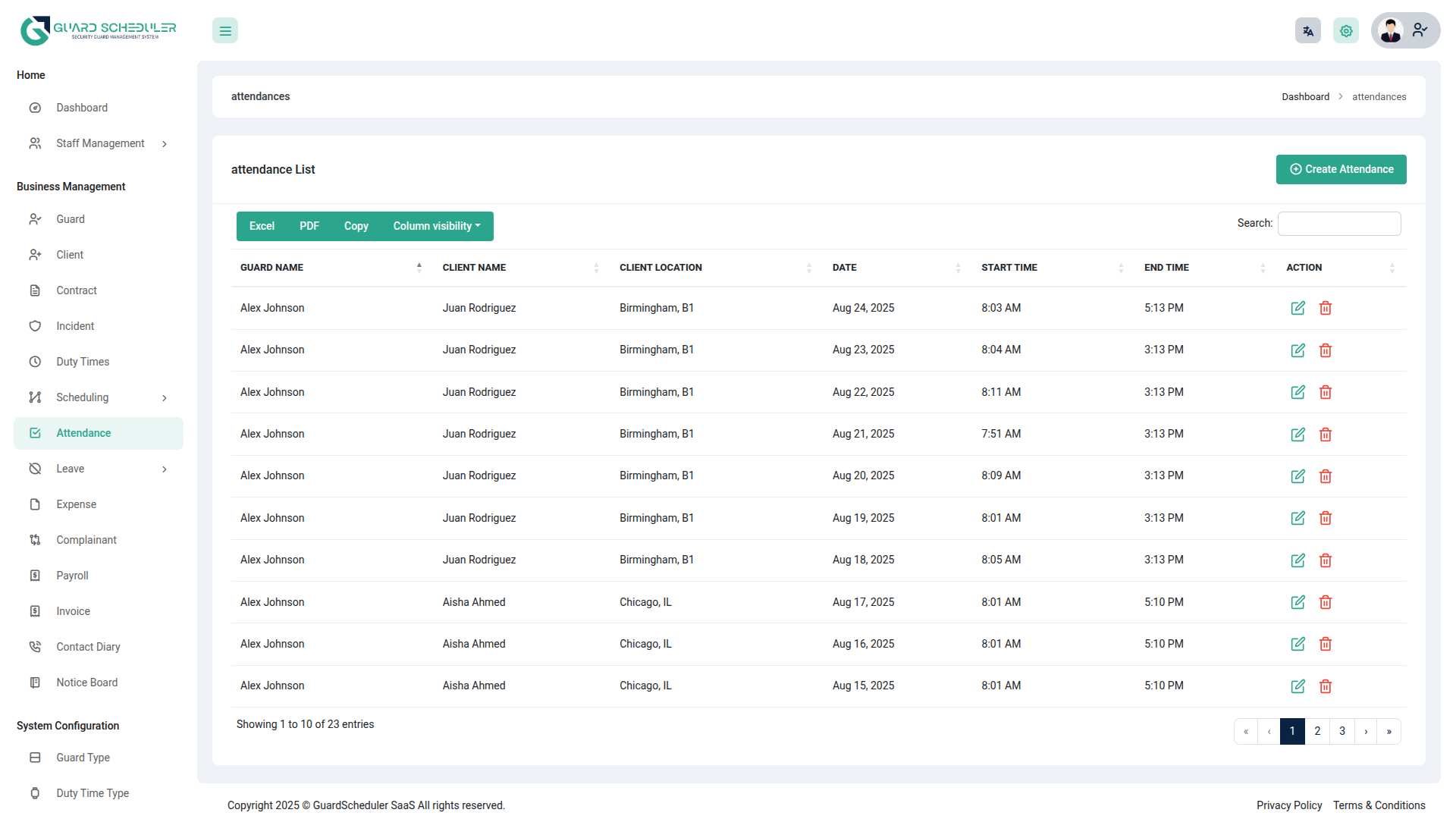Click the language translate icon in header

(1307, 31)
